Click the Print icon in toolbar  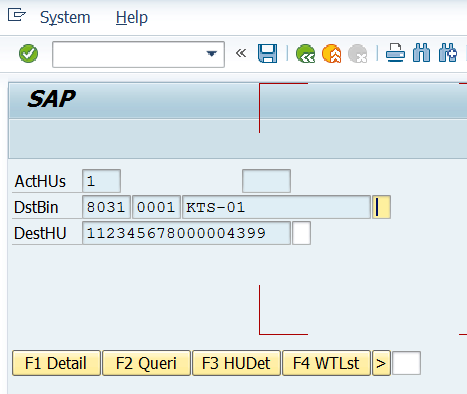(395, 53)
